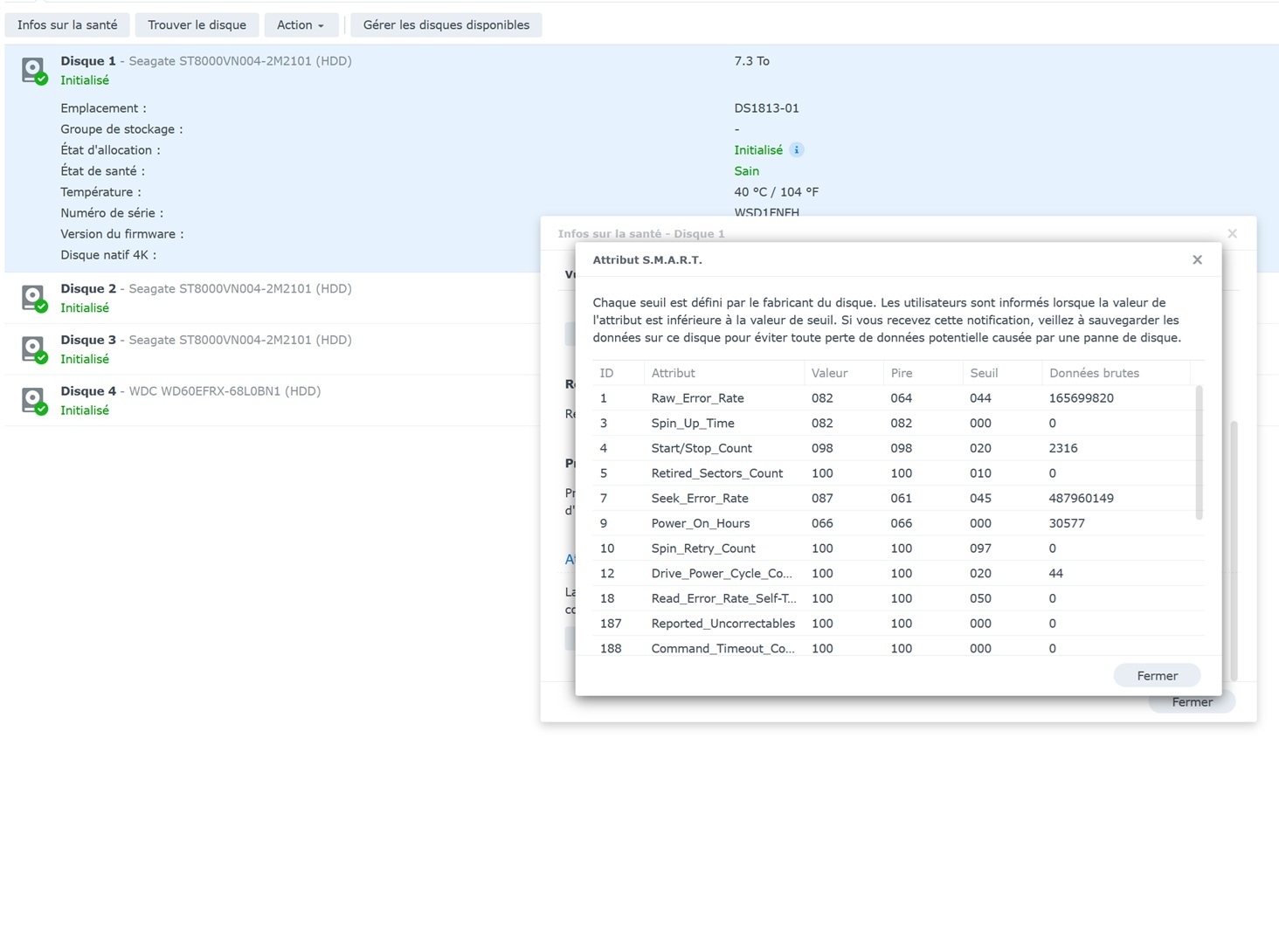Click Numéro de série label
This screenshot has width=1279, height=952.
pyautogui.click(x=112, y=213)
